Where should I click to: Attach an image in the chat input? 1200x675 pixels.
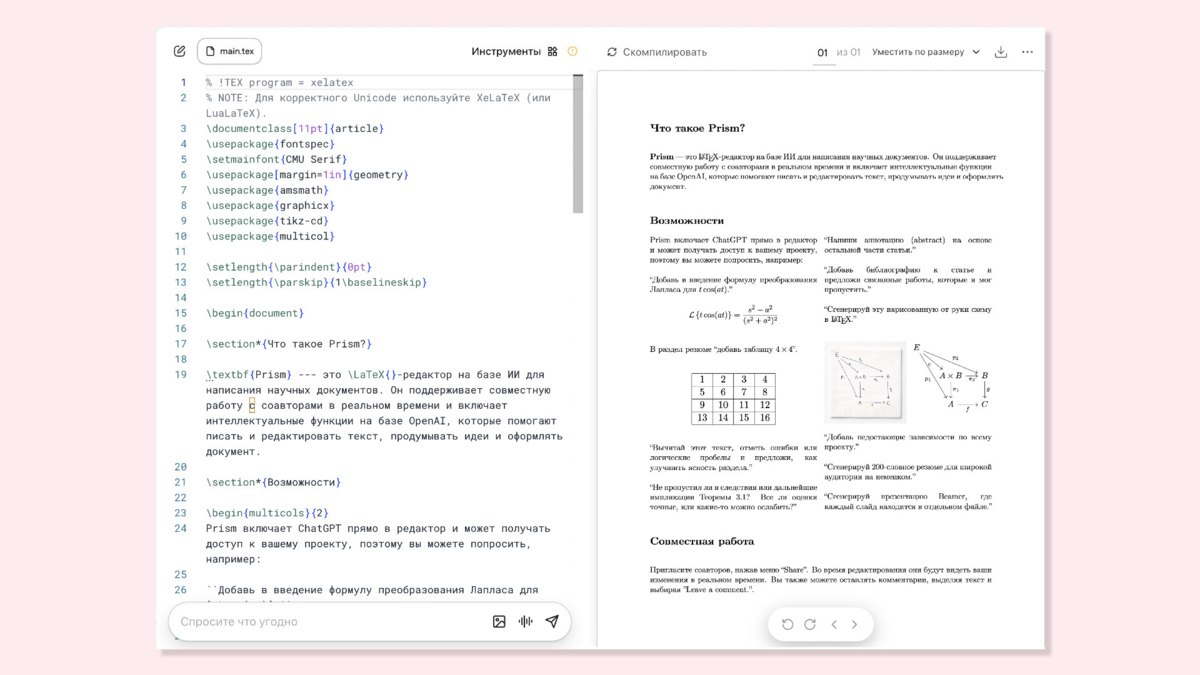coord(498,621)
